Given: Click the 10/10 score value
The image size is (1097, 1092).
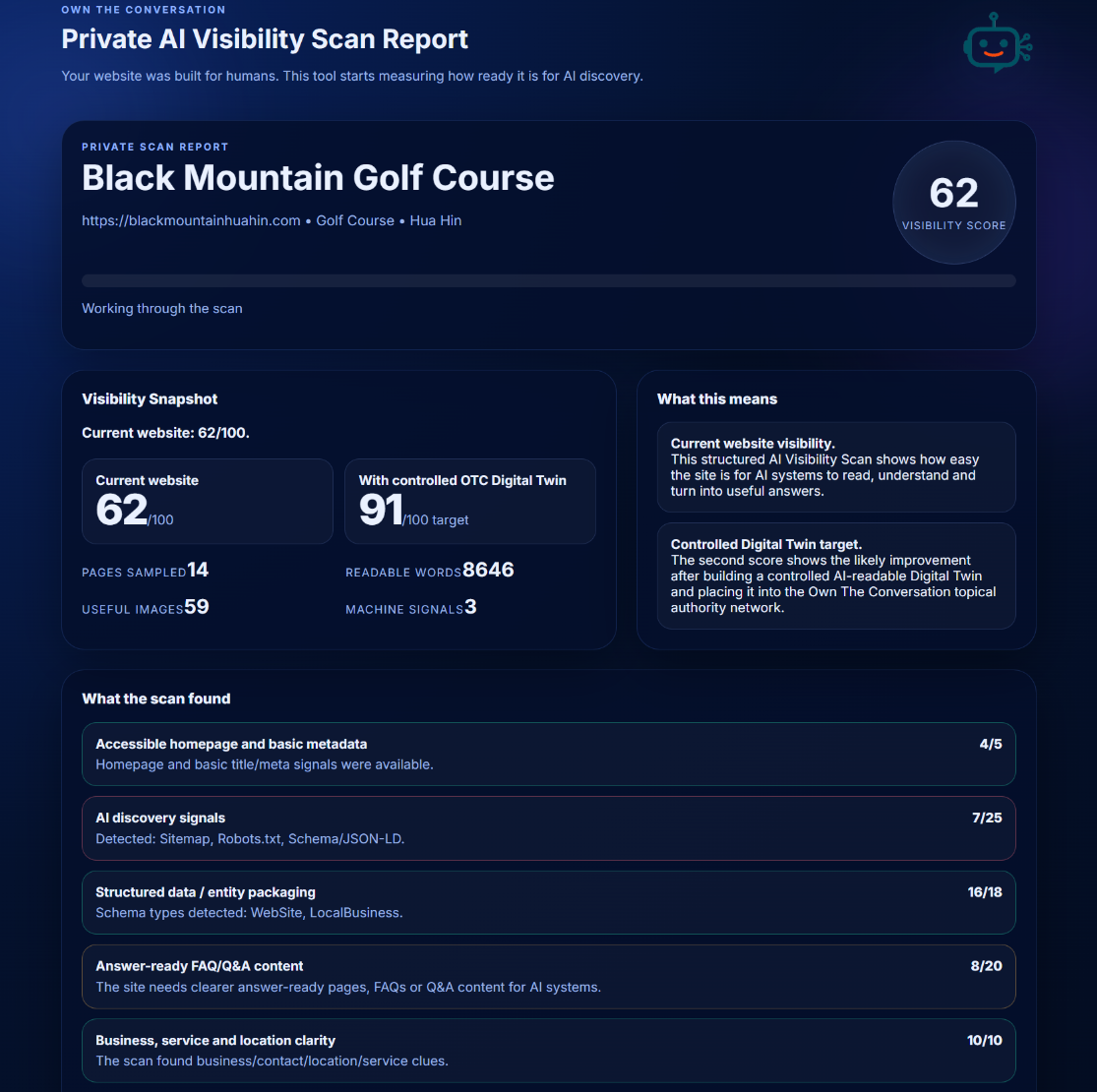Looking at the screenshot, I should tap(985, 1040).
